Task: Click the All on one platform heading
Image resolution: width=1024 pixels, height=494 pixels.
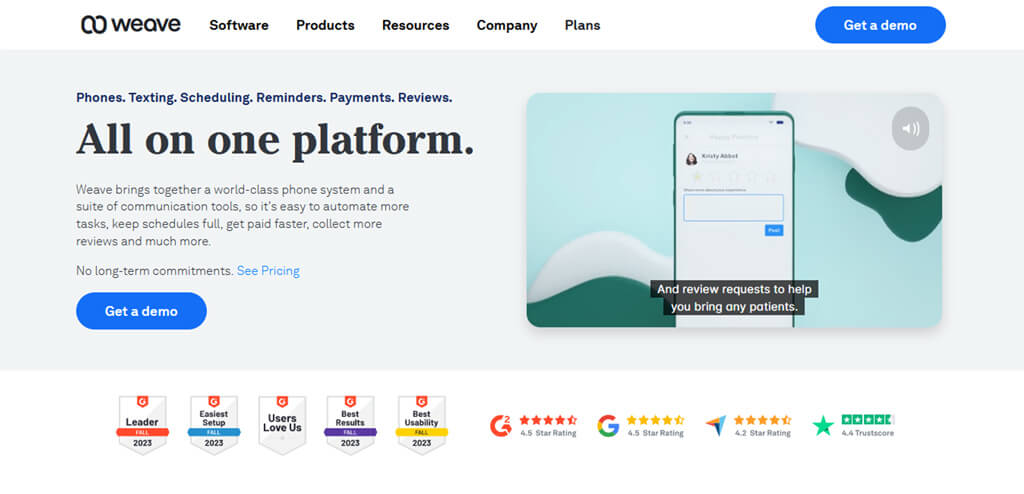Action: tap(275, 140)
